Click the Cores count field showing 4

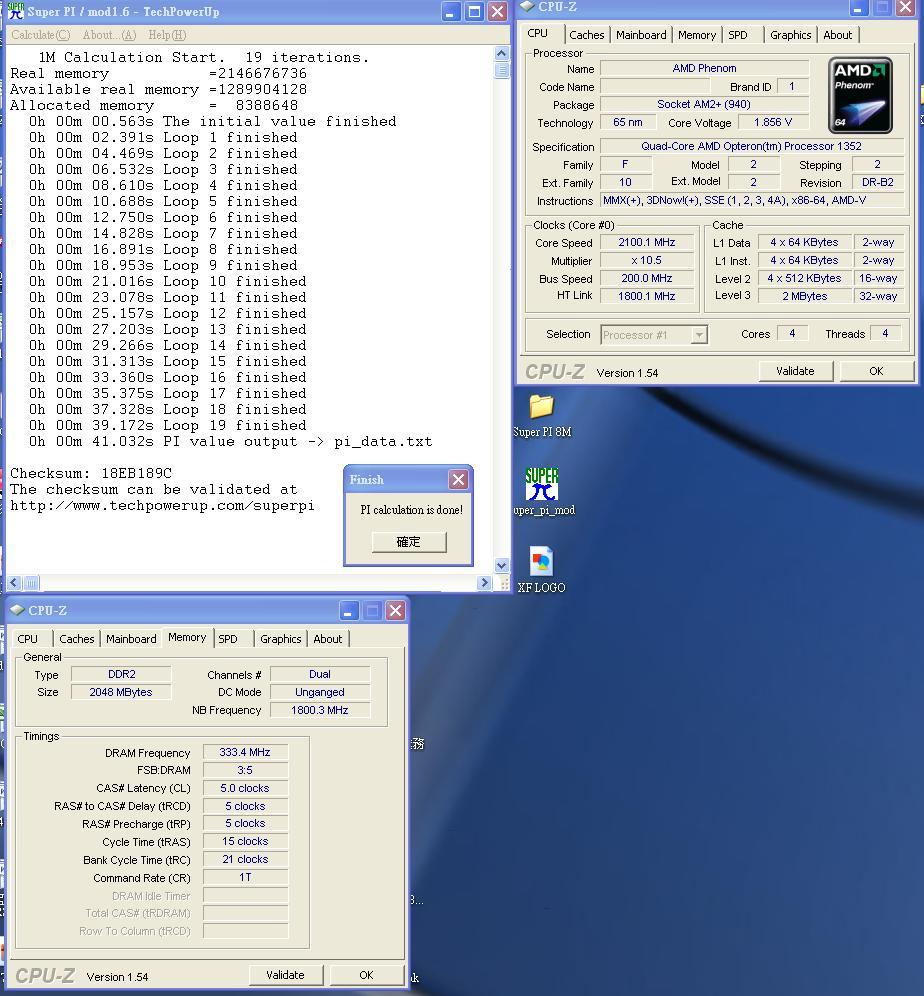792,333
